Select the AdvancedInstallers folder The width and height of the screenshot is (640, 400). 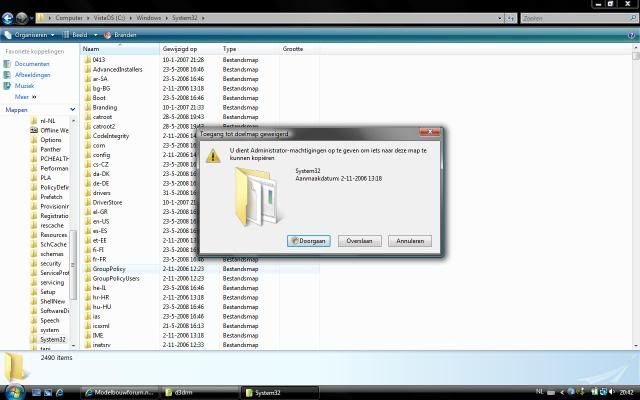click(117, 69)
